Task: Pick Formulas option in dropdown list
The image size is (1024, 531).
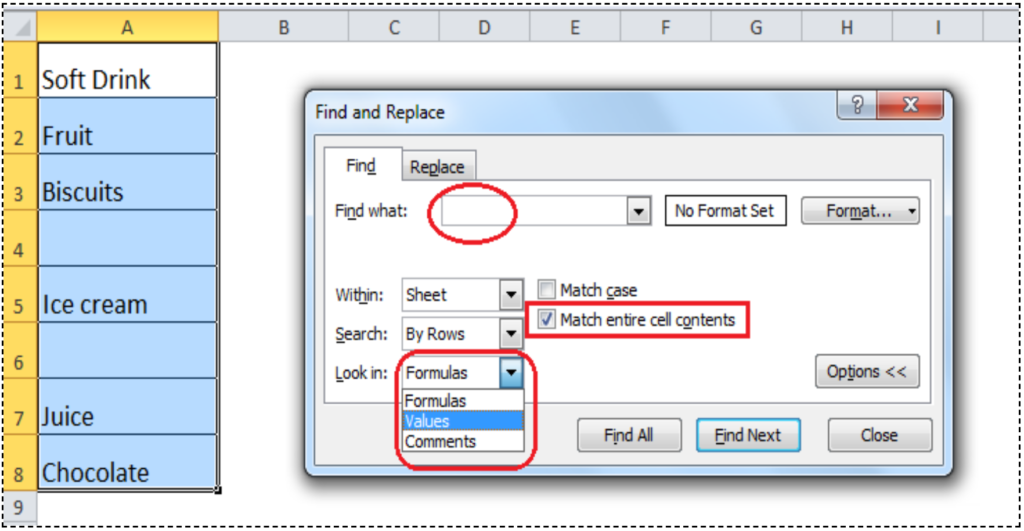Action: click(462, 401)
